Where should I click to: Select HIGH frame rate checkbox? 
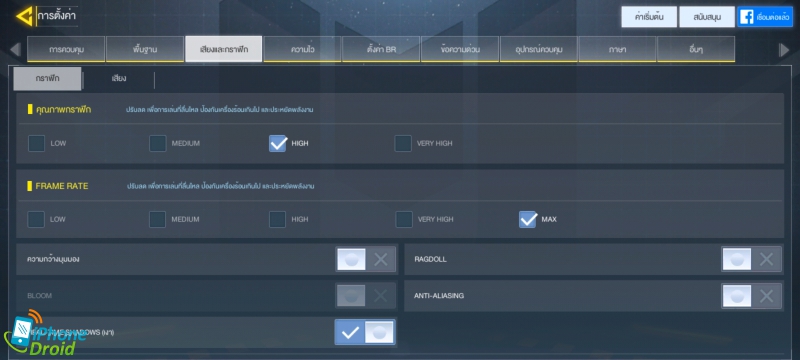coord(278,219)
